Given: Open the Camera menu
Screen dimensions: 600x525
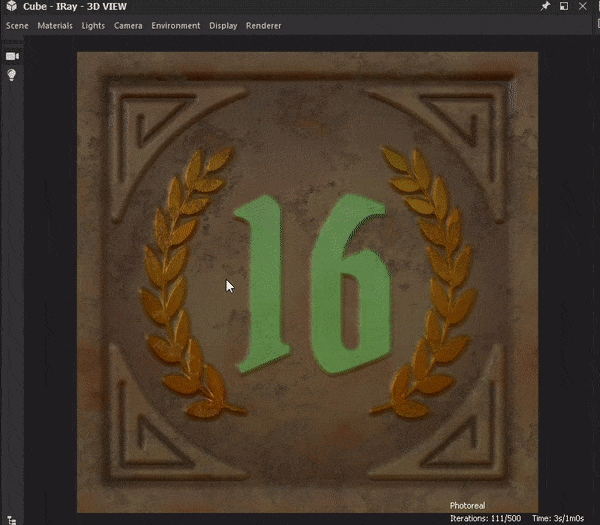Looking at the screenshot, I should (x=128, y=26).
